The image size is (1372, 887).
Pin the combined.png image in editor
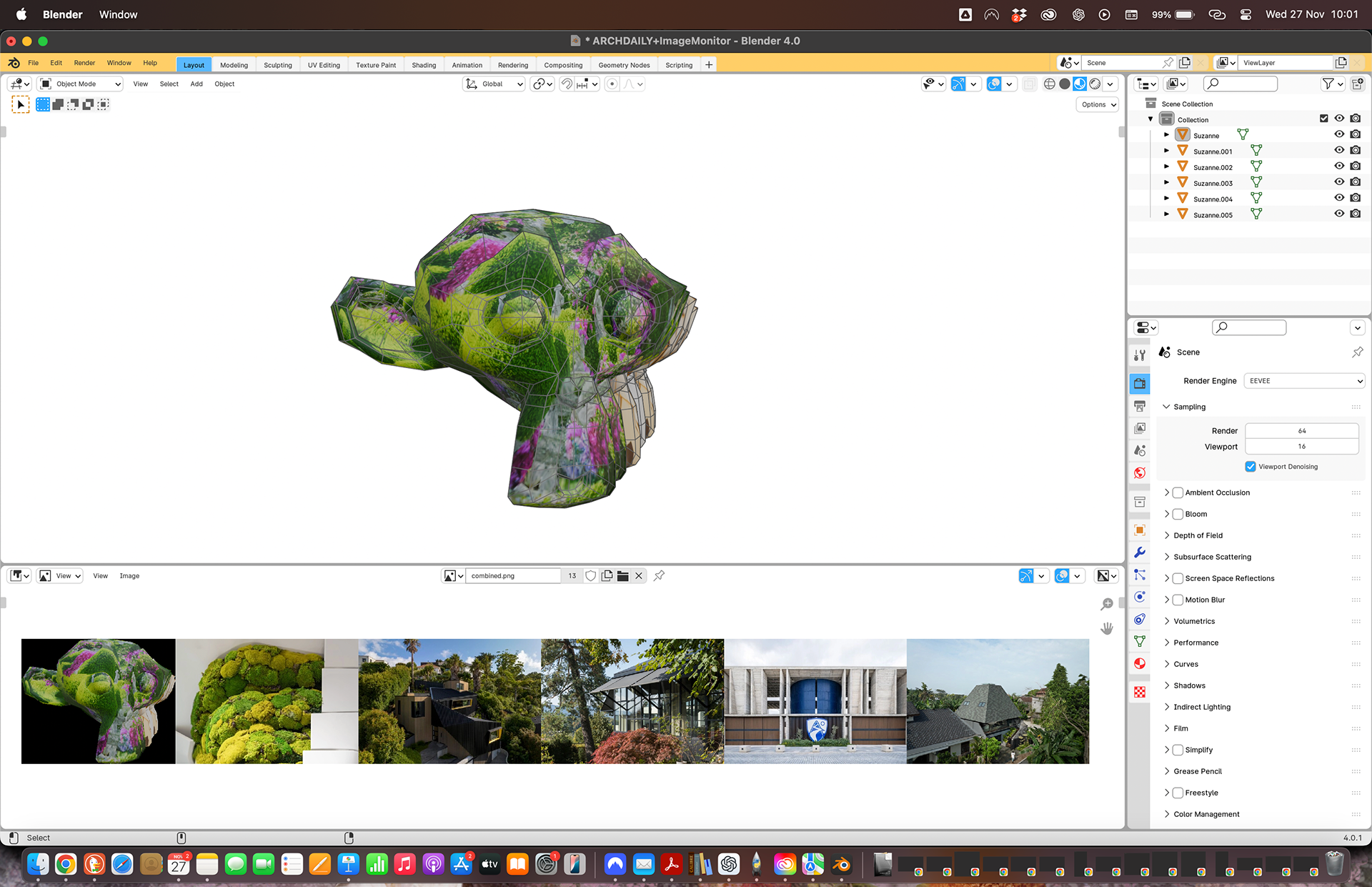pos(659,575)
